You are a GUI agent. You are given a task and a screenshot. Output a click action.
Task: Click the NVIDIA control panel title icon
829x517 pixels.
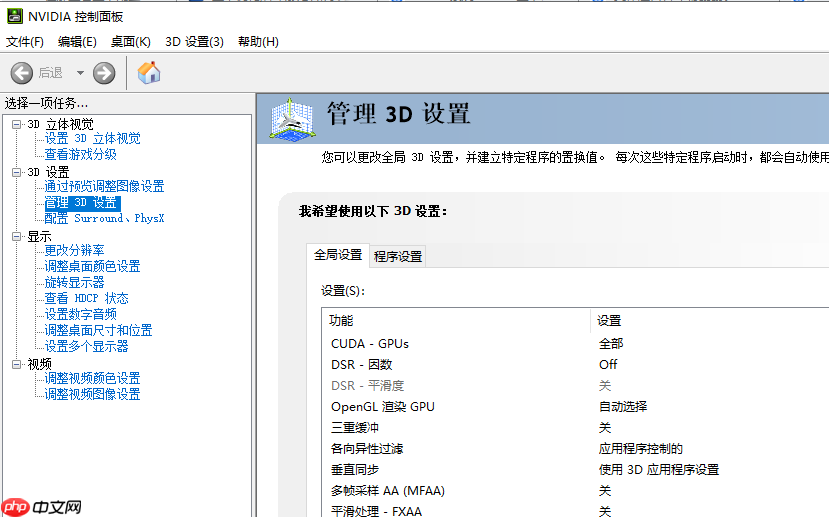[x=15, y=16]
